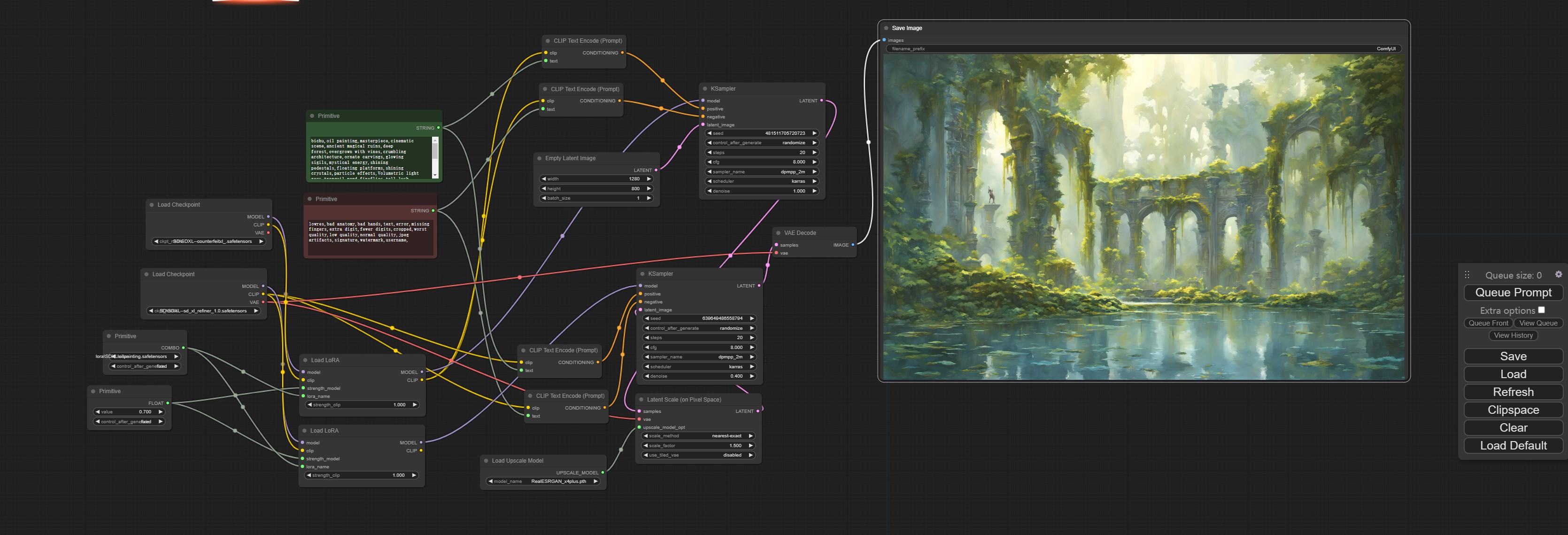Adjust the denoise 0.400 slider field
This screenshot has width=1568, height=535.
(x=698, y=376)
